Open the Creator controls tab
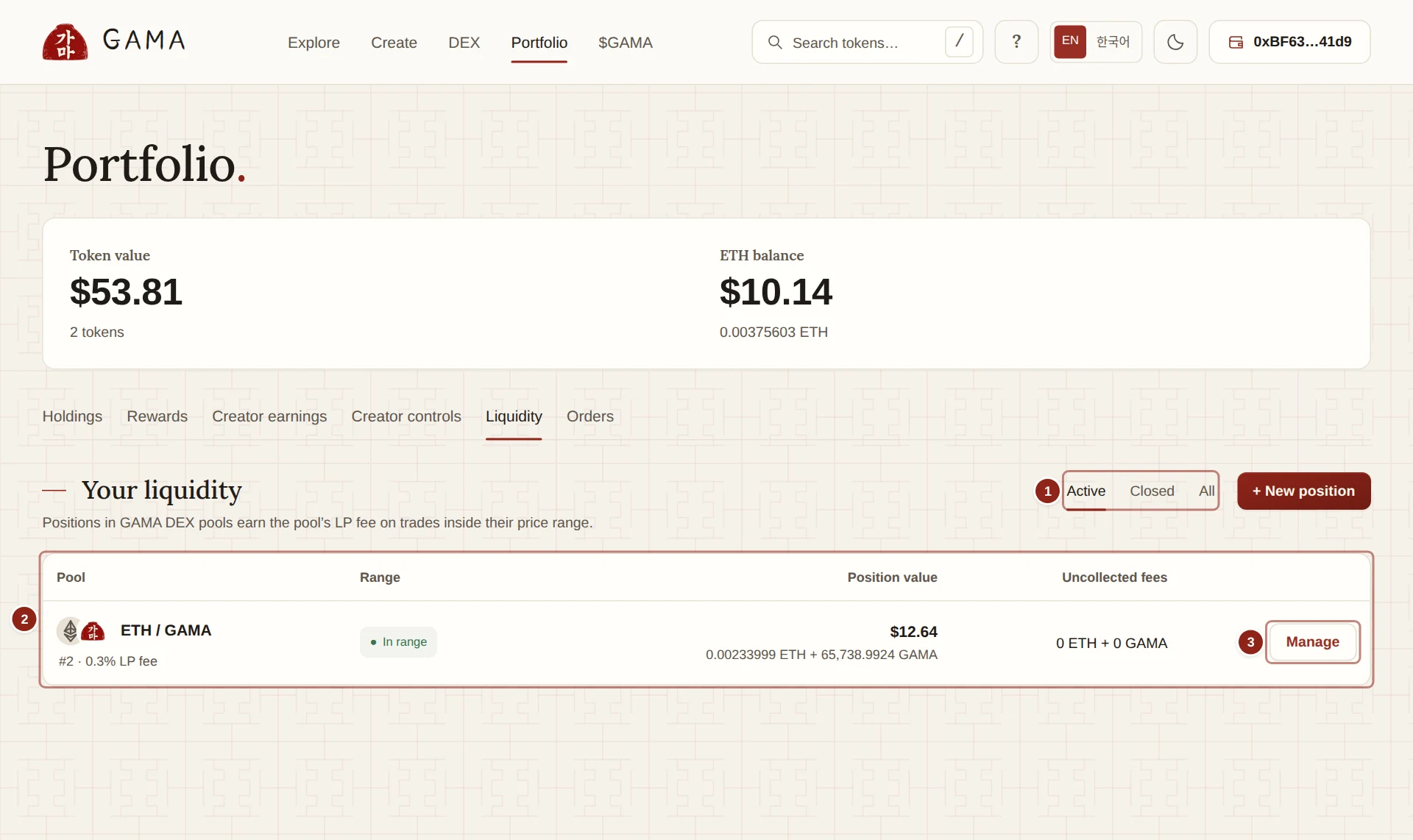Screen dimensions: 1413x840 tap(406, 416)
